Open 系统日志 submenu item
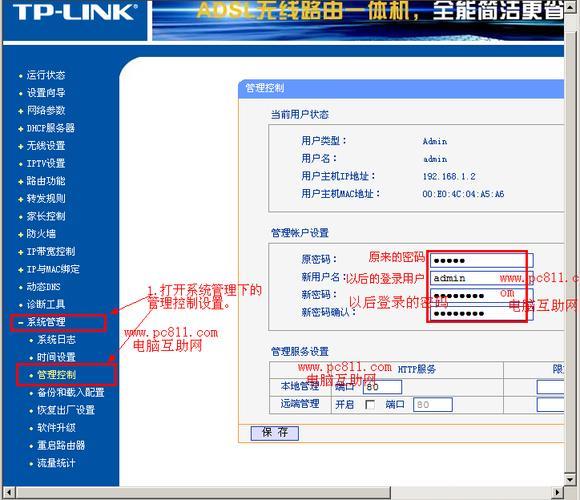Viewport: 580px width, 500px height. coord(56,339)
